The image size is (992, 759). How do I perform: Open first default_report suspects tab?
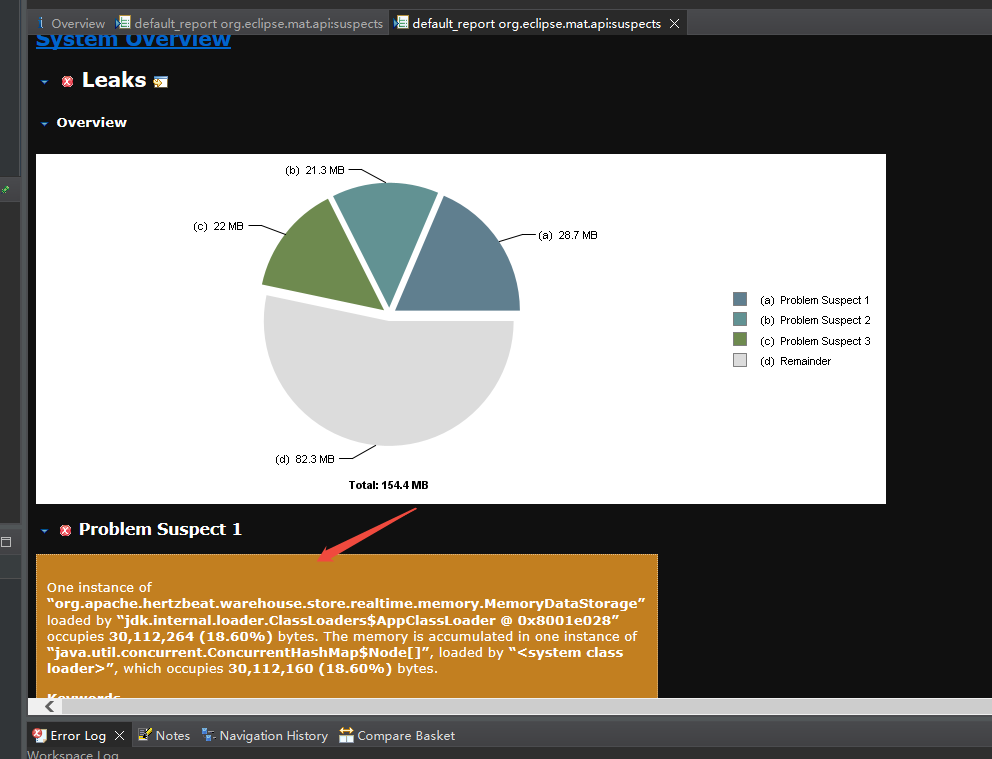[x=249, y=23]
